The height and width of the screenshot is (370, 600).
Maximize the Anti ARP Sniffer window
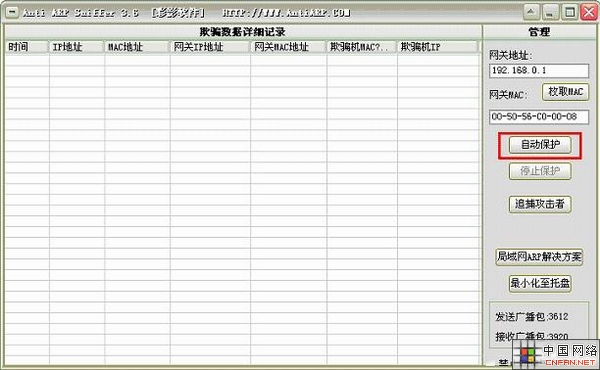click(569, 12)
